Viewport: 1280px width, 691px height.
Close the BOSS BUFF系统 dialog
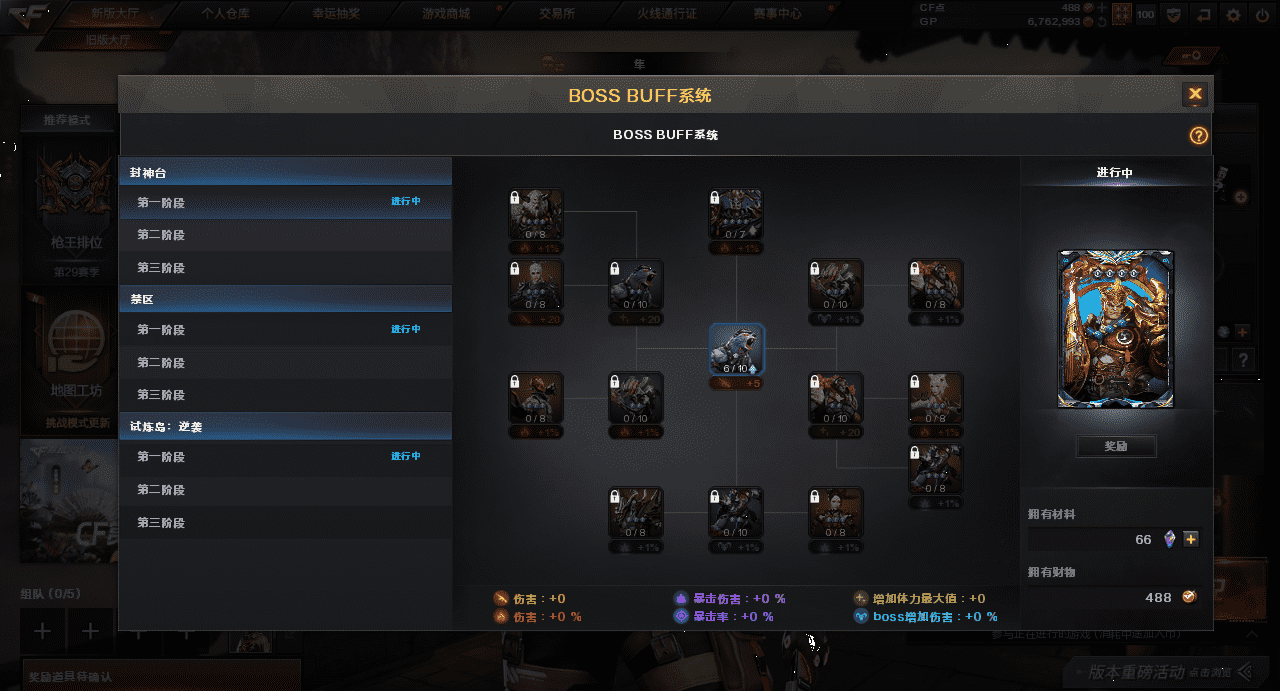pyautogui.click(x=1195, y=95)
